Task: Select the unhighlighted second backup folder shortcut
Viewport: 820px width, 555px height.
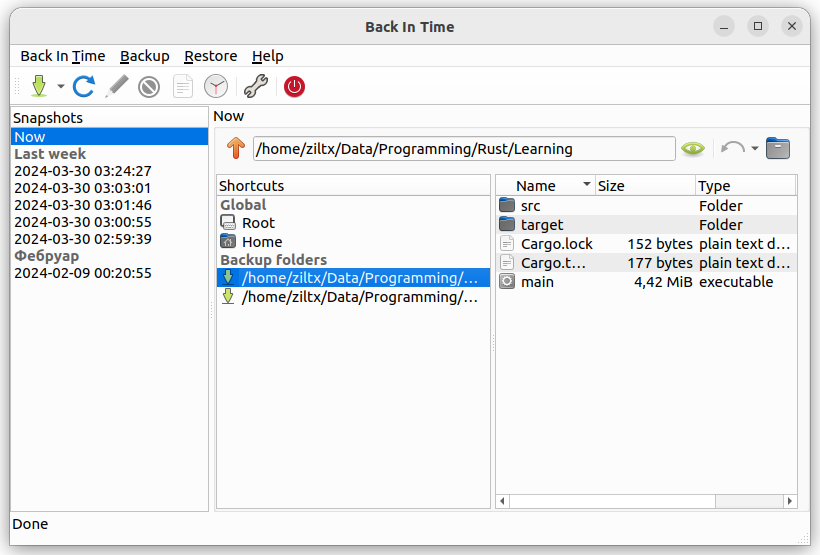Action: point(354,297)
